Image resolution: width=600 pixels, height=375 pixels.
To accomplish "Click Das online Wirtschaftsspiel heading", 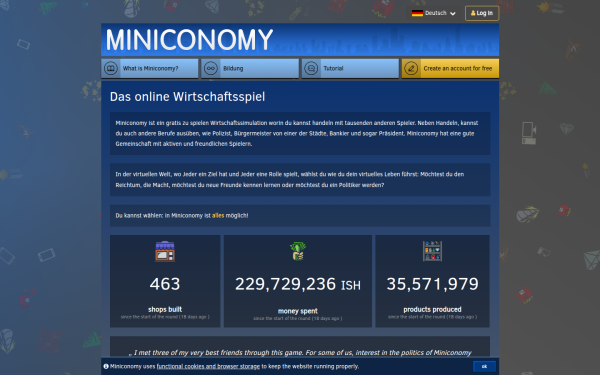I will 188,97.
